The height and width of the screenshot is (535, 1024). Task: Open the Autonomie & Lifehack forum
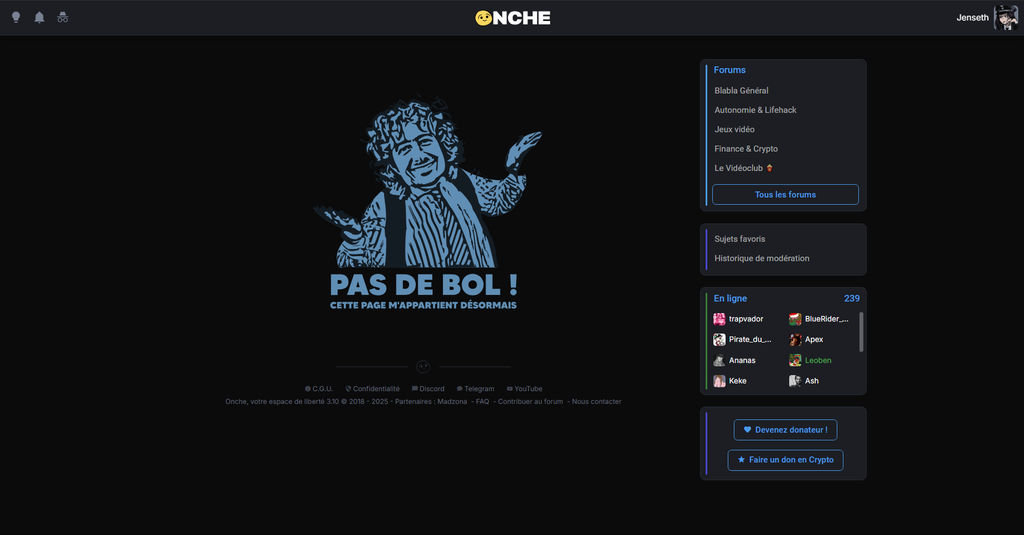[755, 110]
